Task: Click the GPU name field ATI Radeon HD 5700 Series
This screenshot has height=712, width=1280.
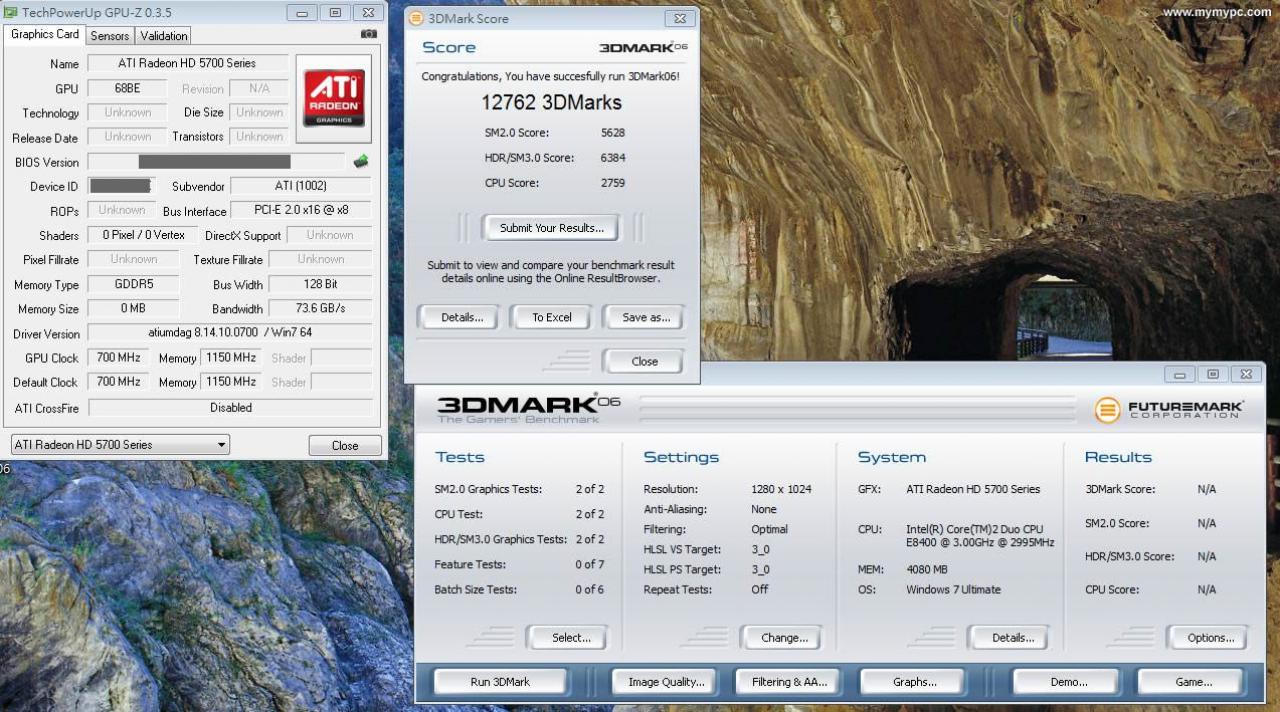Action: click(188, 63)
